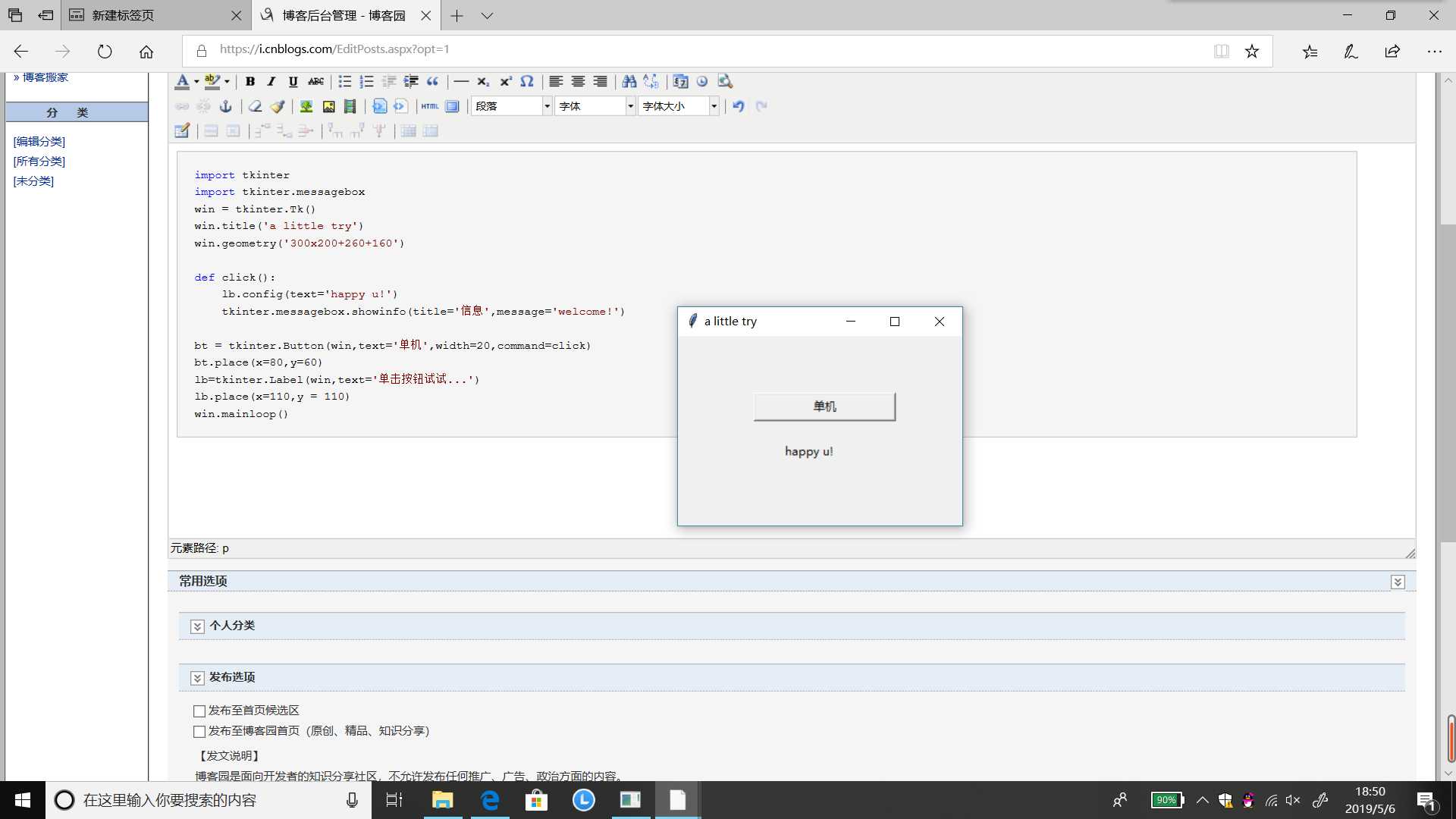The image size is (1456, 819).
Task: Check 发布至首页候选区 checkbox
Action: [x=199, y=711]
